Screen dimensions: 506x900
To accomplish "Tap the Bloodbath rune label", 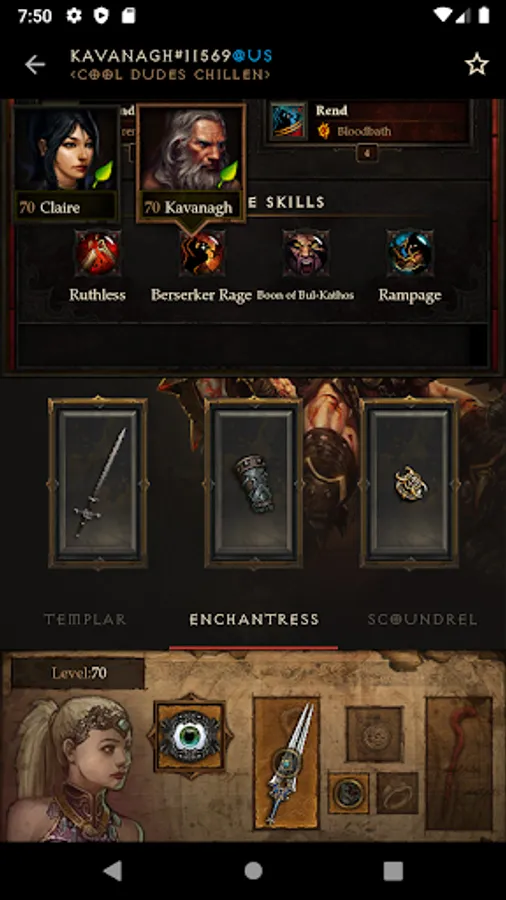I will 364,131.
